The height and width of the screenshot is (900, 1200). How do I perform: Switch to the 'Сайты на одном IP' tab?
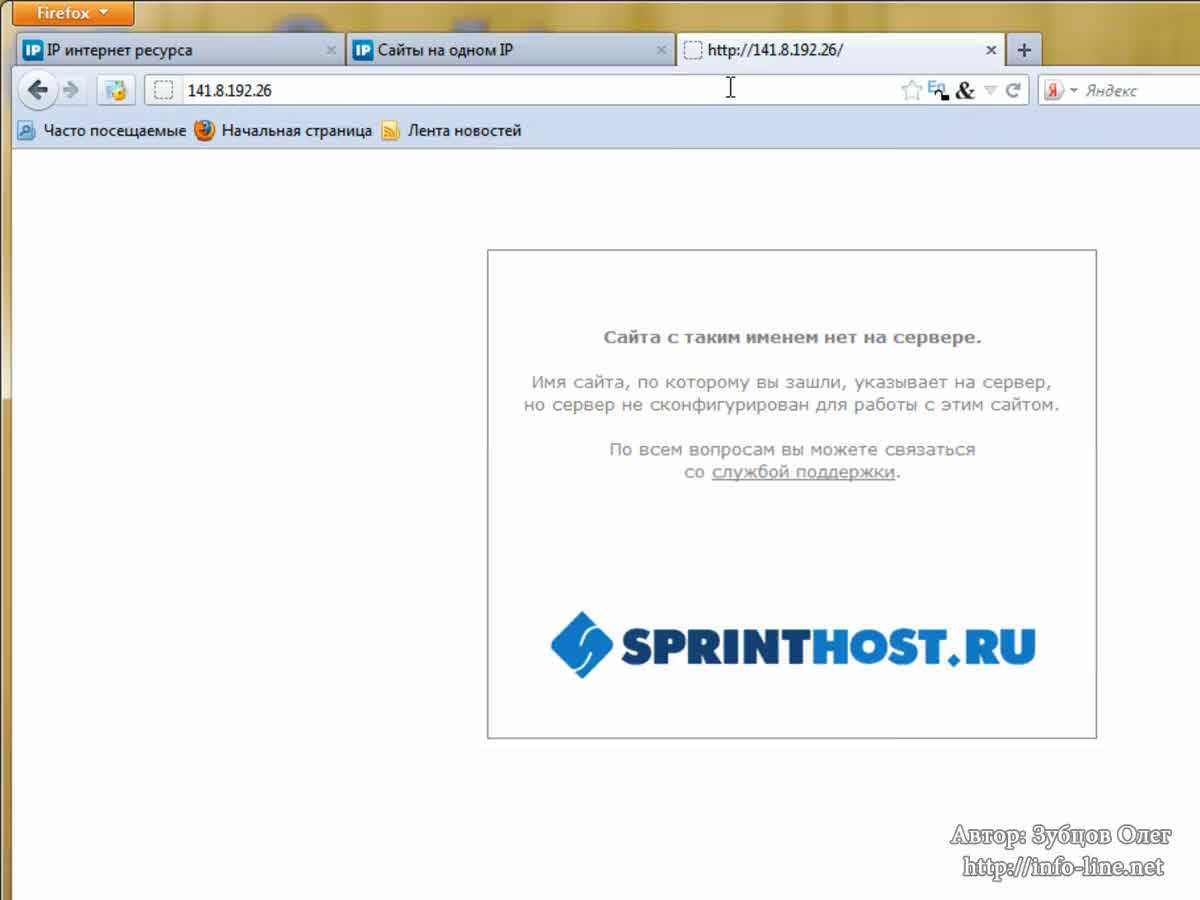tap(500, 50)
